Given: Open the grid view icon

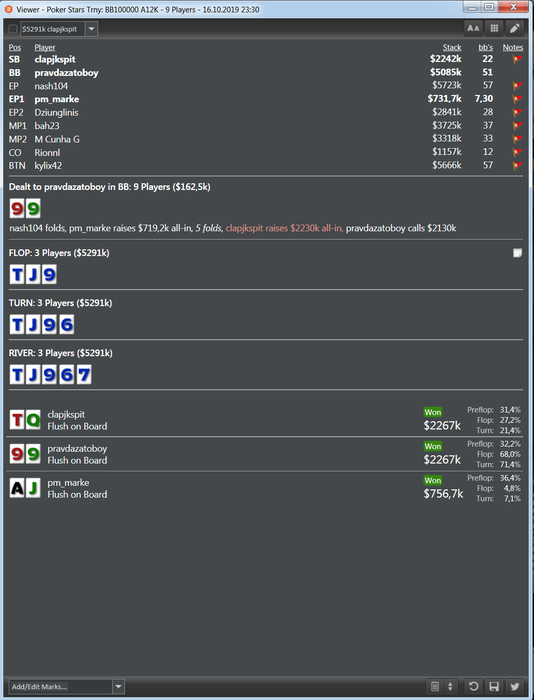Looking at the screenshot, I should pyautogui.click(x=494, y=29).
